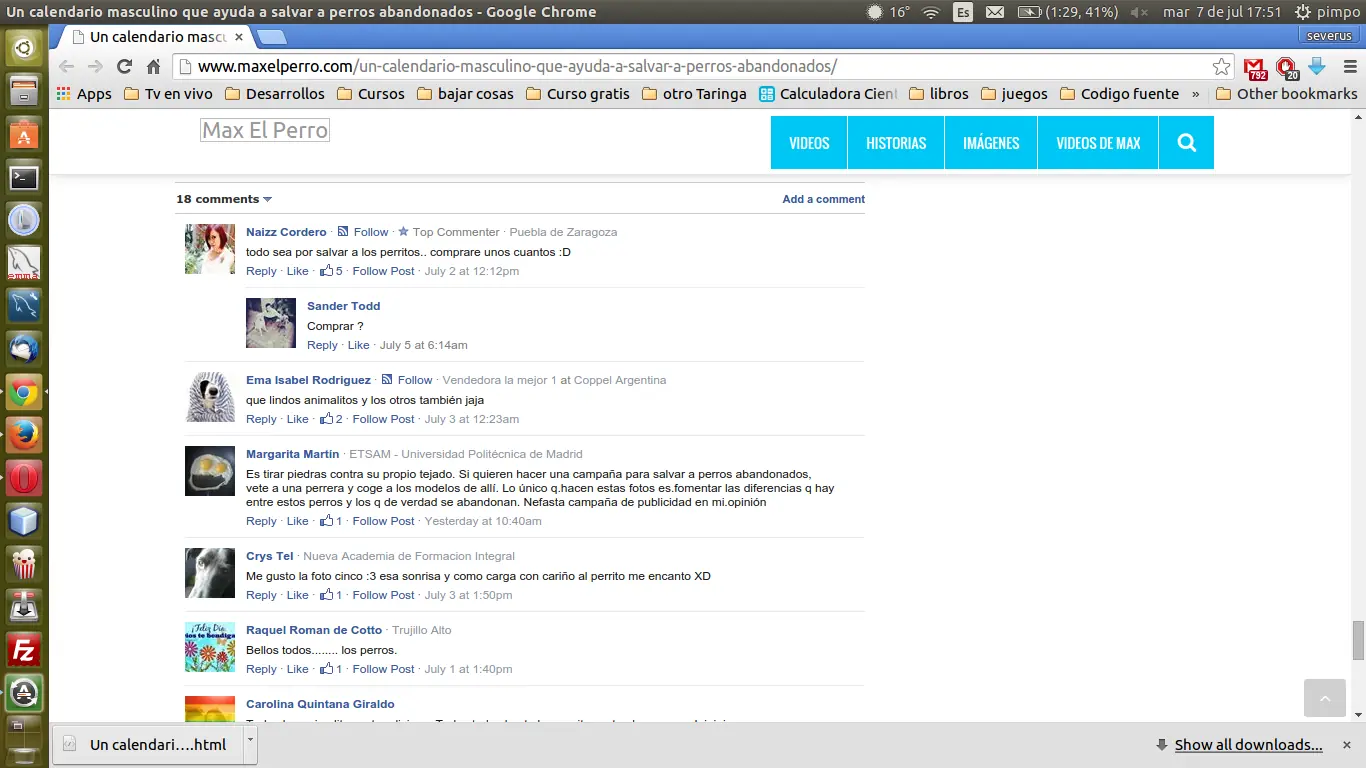Reload the page with the refresh icon
The height and width of the screenshot is (768, 1366).
(124, 67)
